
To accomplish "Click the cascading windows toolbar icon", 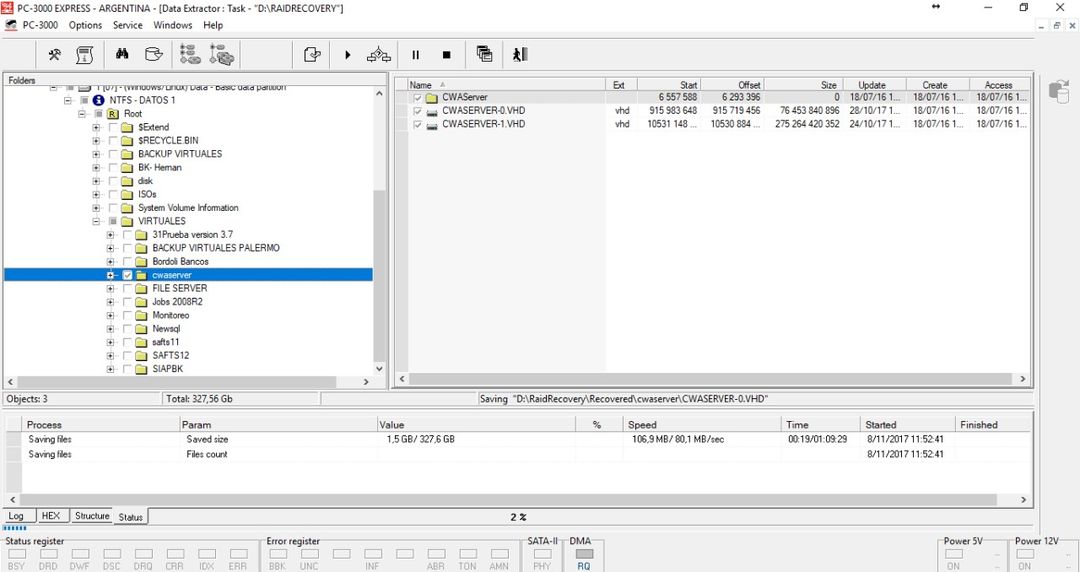I will (x=485, y=55).
